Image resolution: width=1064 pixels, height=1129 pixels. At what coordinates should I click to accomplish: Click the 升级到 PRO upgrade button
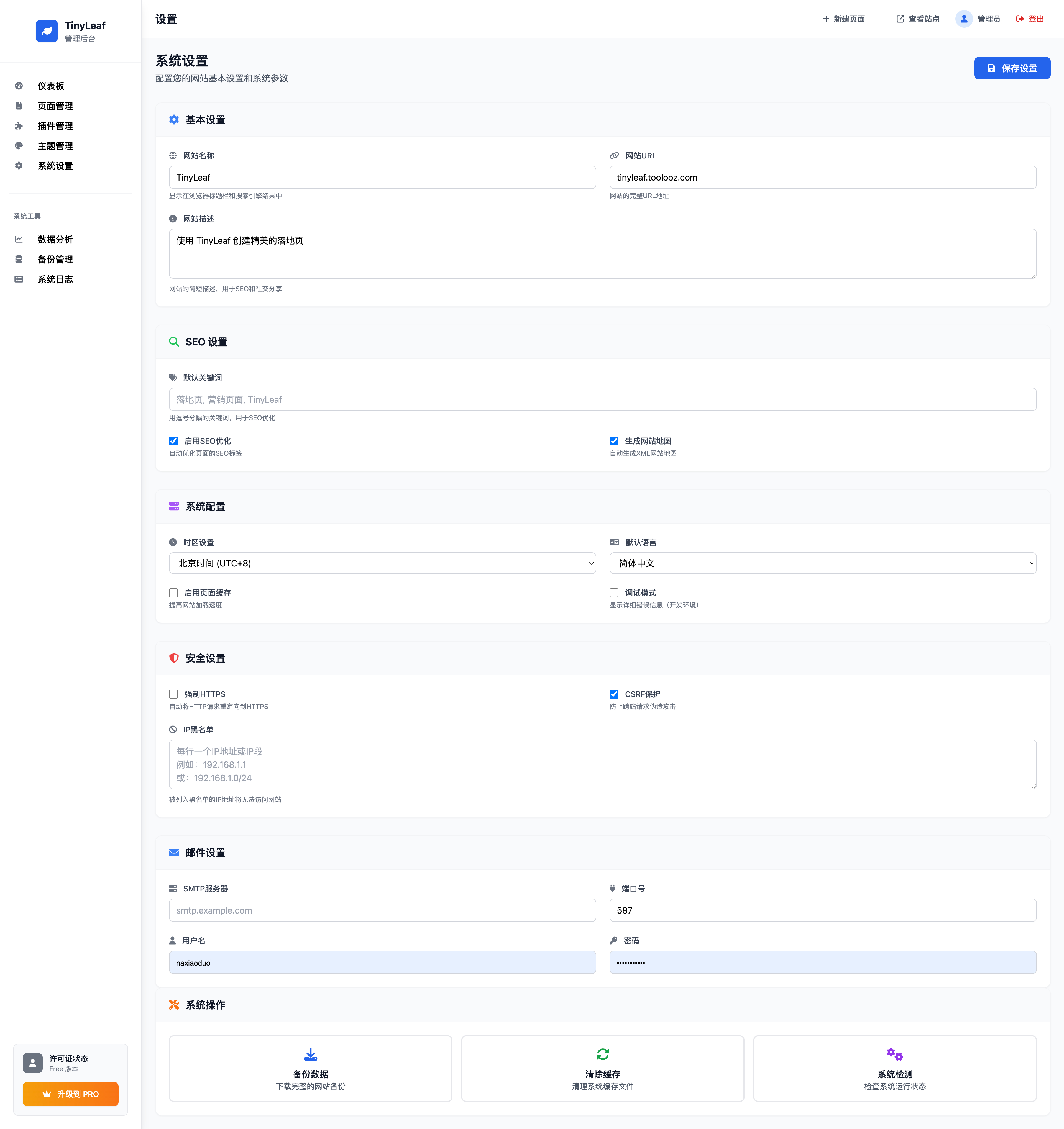pos(70,1094)
